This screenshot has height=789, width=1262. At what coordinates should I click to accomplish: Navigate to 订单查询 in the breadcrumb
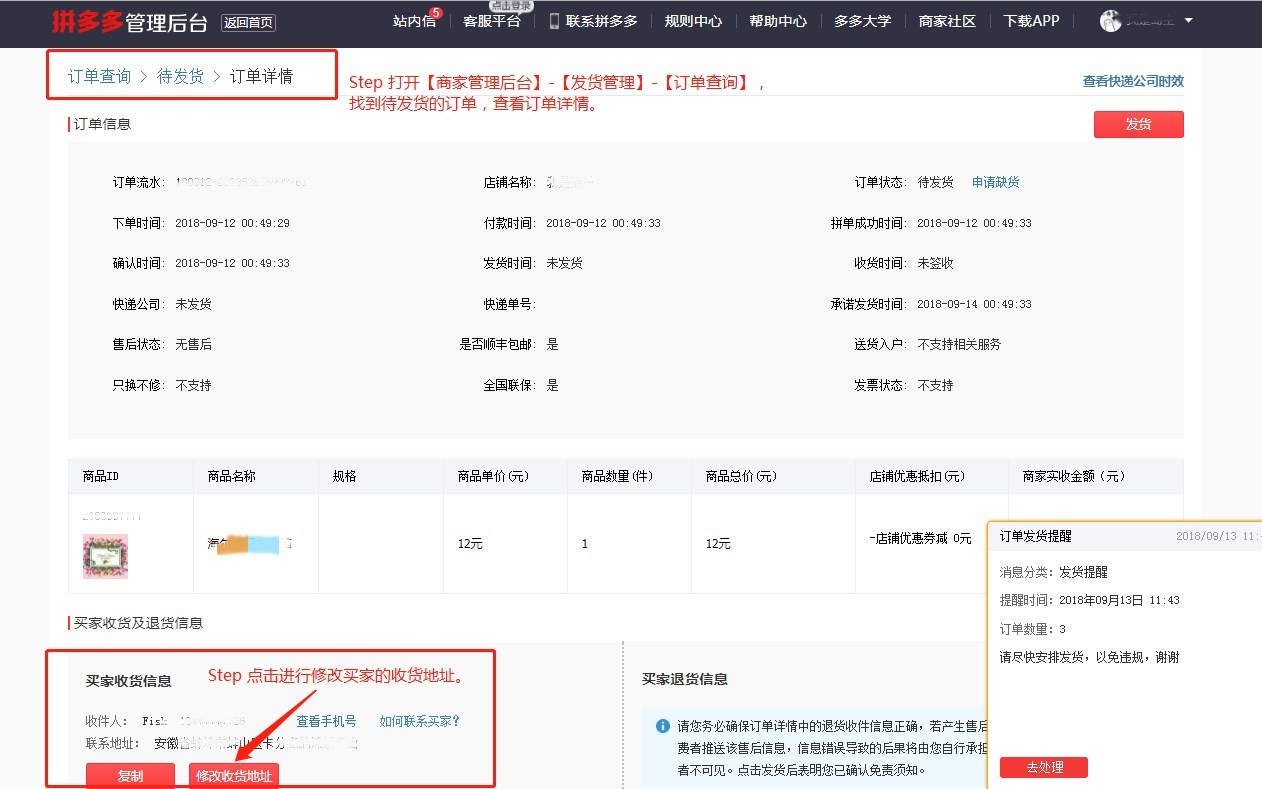click(99, 76)
